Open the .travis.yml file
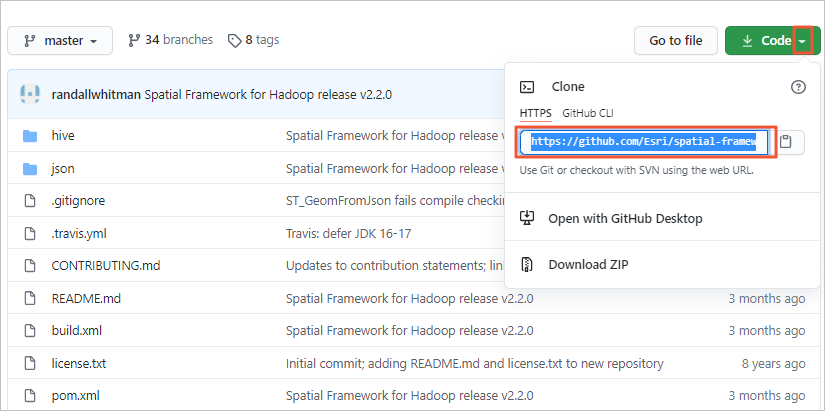 tap(78, 233)
